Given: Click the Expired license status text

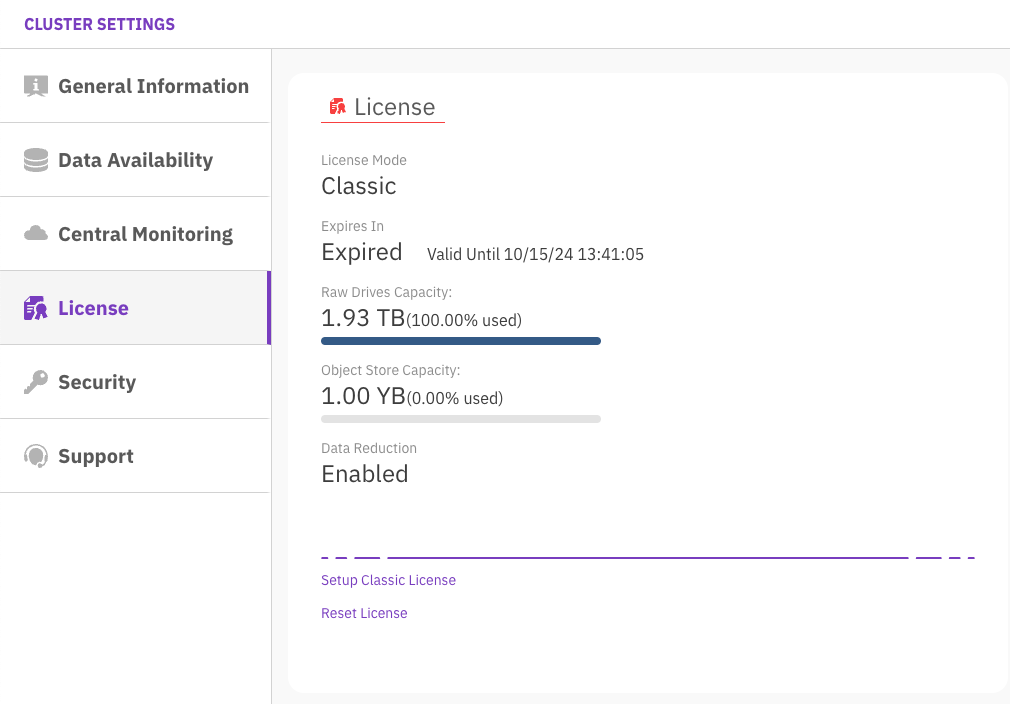Looking at the screenshot, I should point(361,252).
